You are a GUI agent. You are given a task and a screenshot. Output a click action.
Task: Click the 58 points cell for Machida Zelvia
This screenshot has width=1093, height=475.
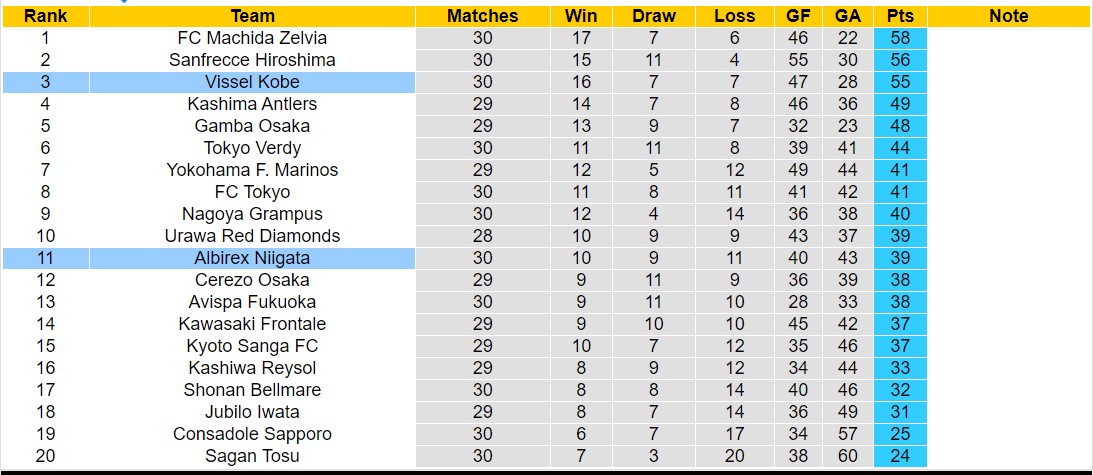(x=900, y=38)
